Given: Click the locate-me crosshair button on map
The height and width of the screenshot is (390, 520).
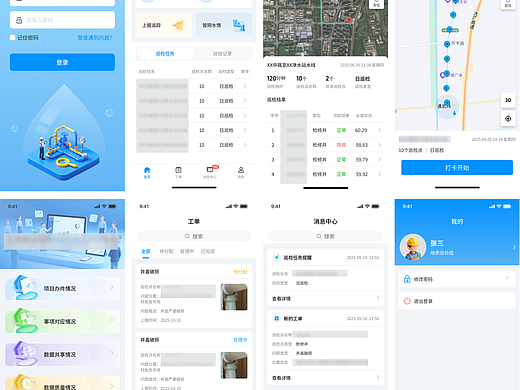Looking at the screenshot, I should [x=508, y=119].
